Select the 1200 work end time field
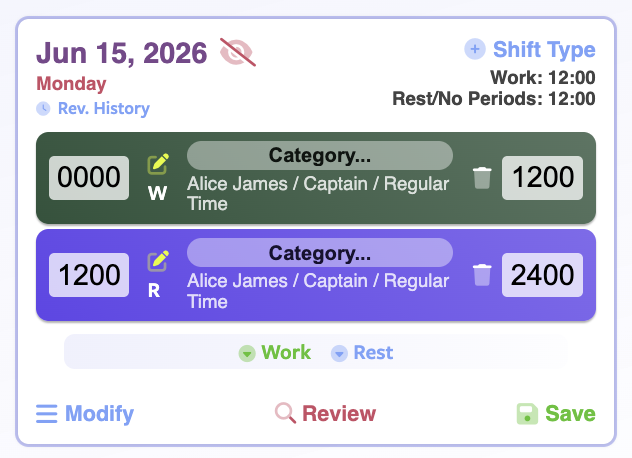Viewport: 632px width, 458px height. [x=542, y=178]
